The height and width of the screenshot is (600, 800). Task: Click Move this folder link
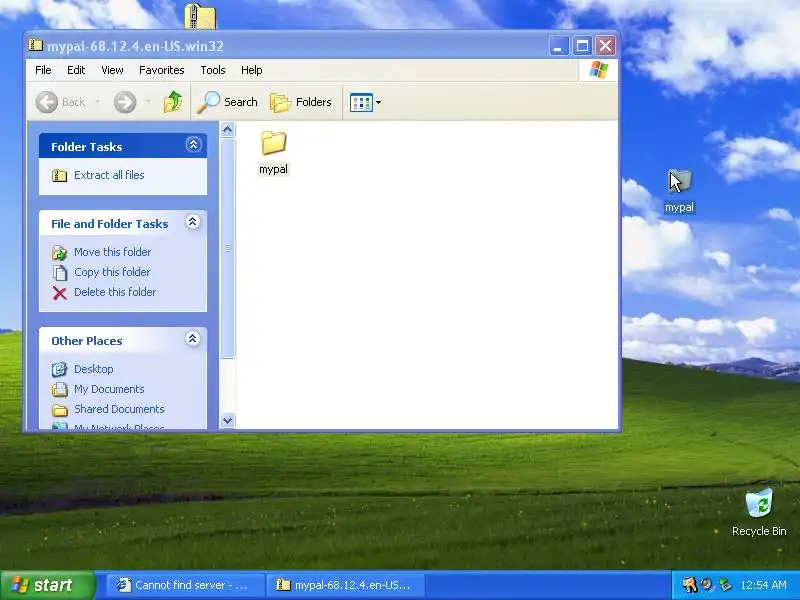pyautogui.click(x=113, y=252)
